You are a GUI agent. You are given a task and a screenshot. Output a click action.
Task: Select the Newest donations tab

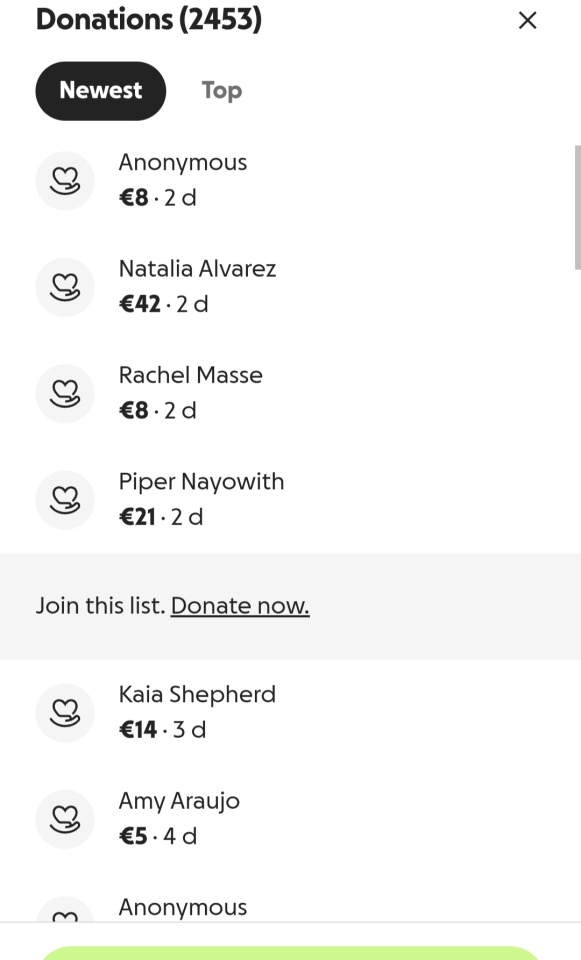[x=100, y=91]
